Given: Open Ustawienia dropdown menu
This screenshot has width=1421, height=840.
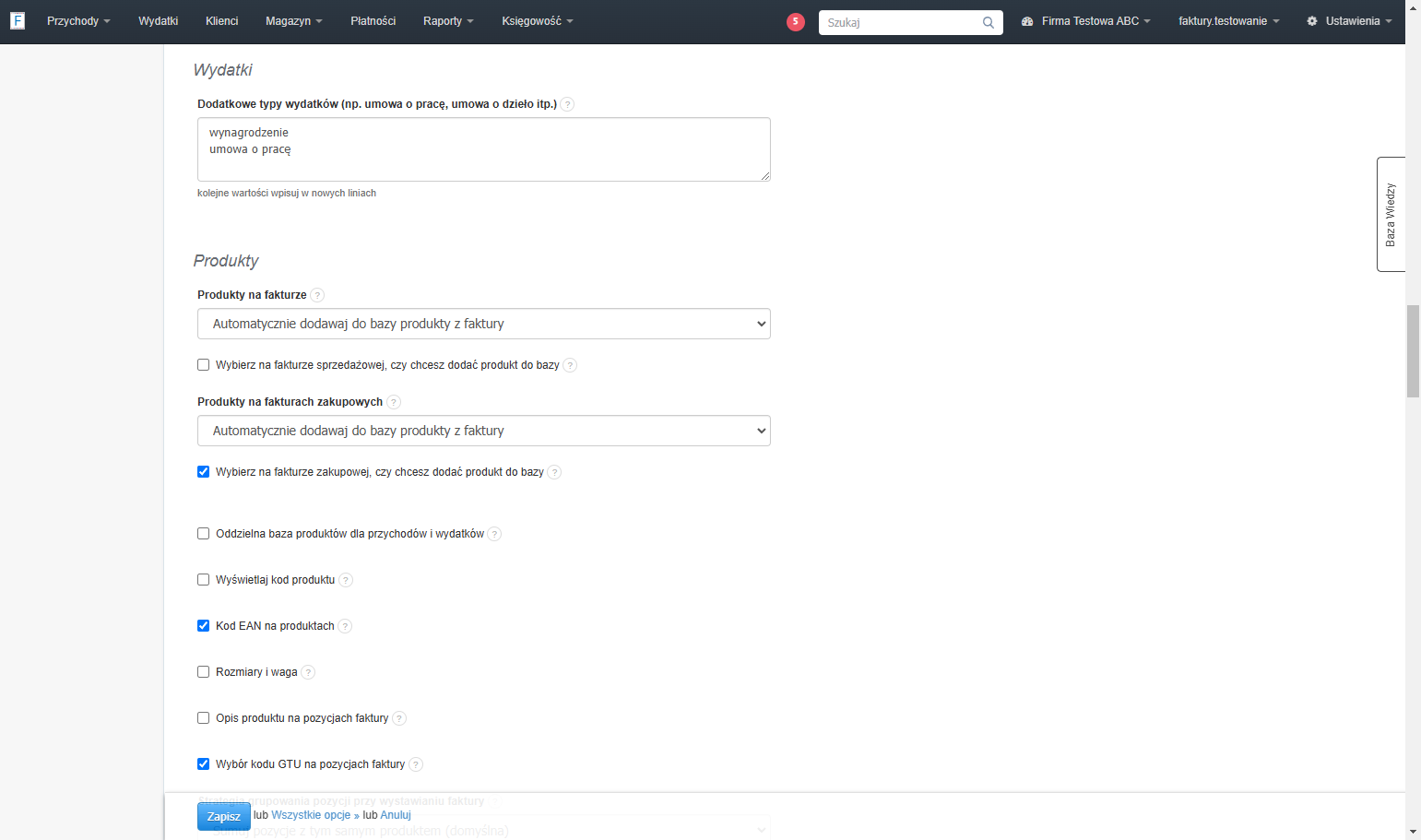Looking at the screenshot, I should click(1349, 21).
